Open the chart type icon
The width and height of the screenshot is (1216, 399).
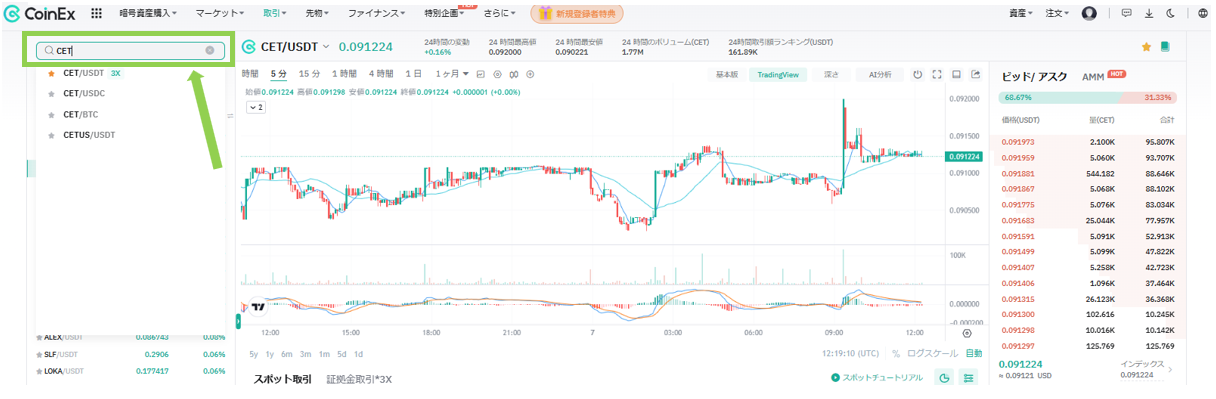click(x=481, y=74)
